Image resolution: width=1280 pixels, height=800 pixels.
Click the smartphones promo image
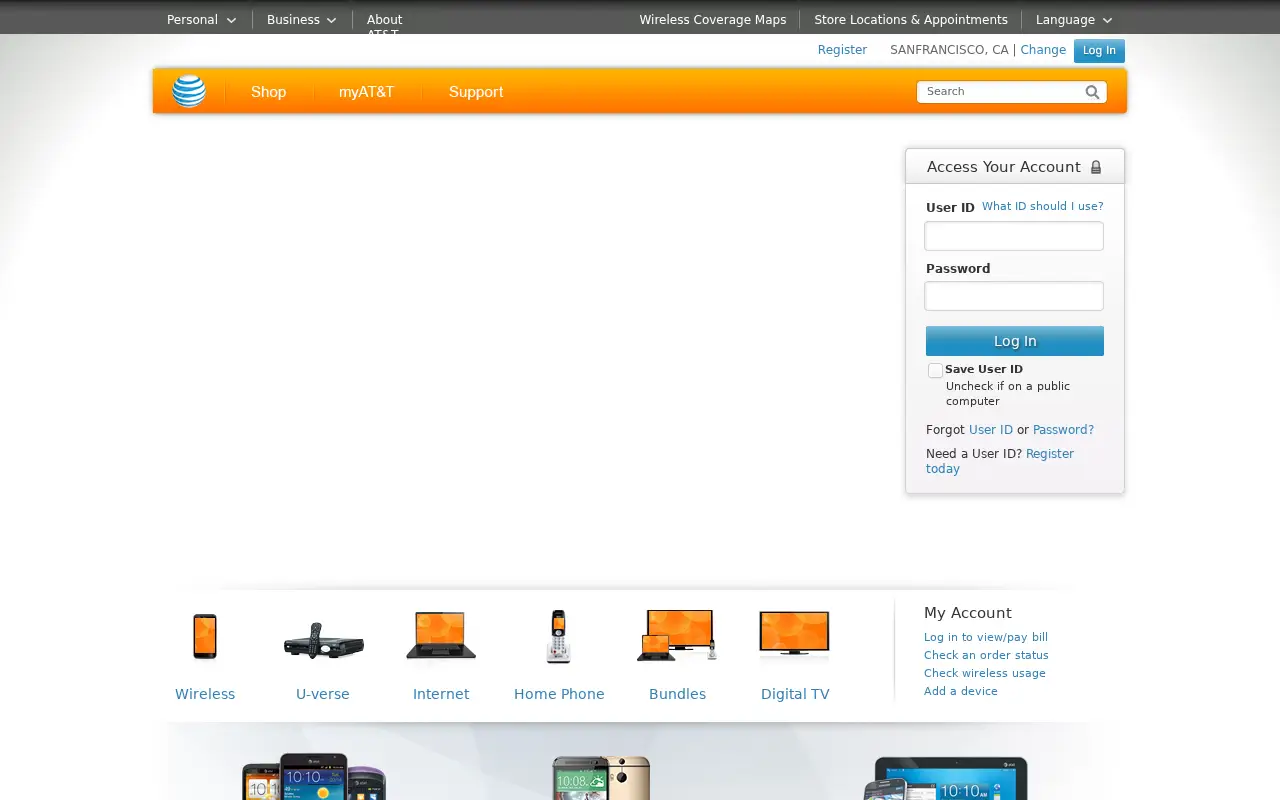tap(314, 777)
